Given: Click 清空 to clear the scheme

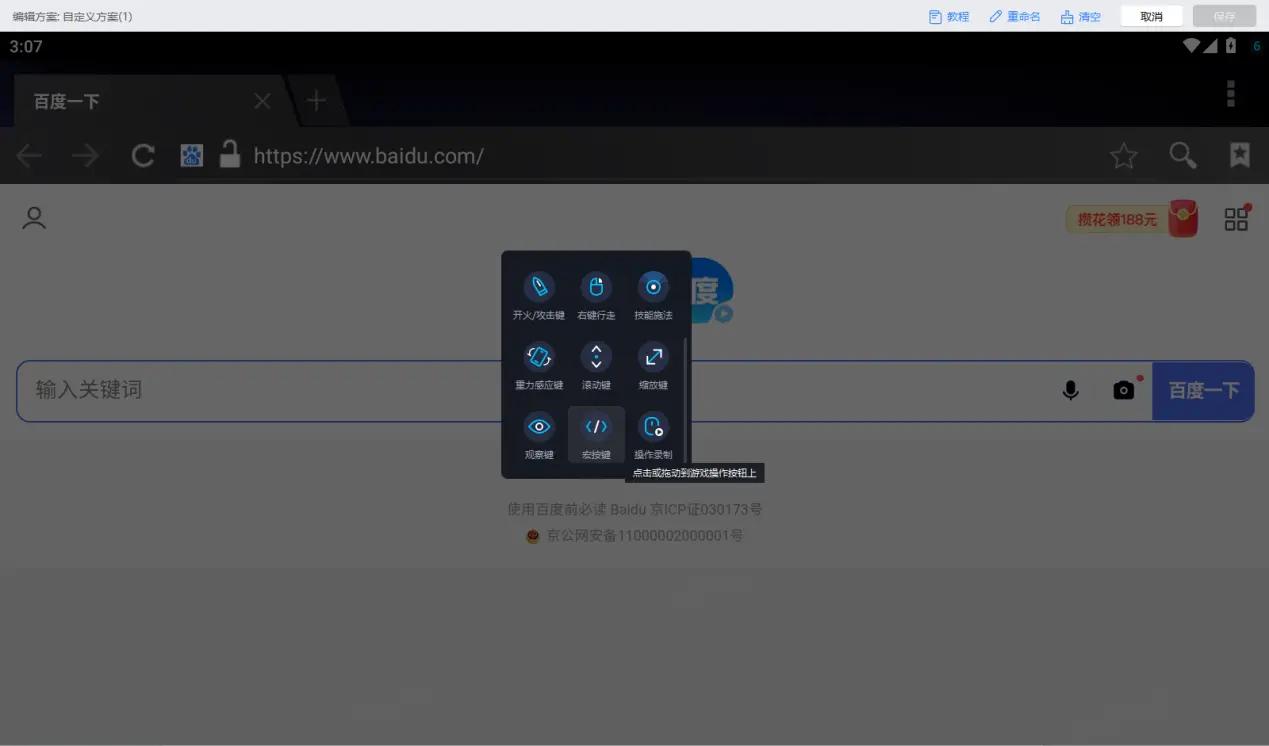Looking at the screenshot, I should (x=1081, y=16).
